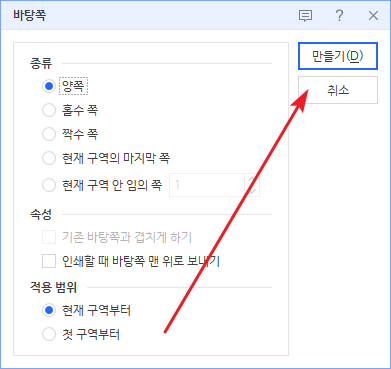Open the dialog description balloon icon
391x369 pixels.
(305, 16)
